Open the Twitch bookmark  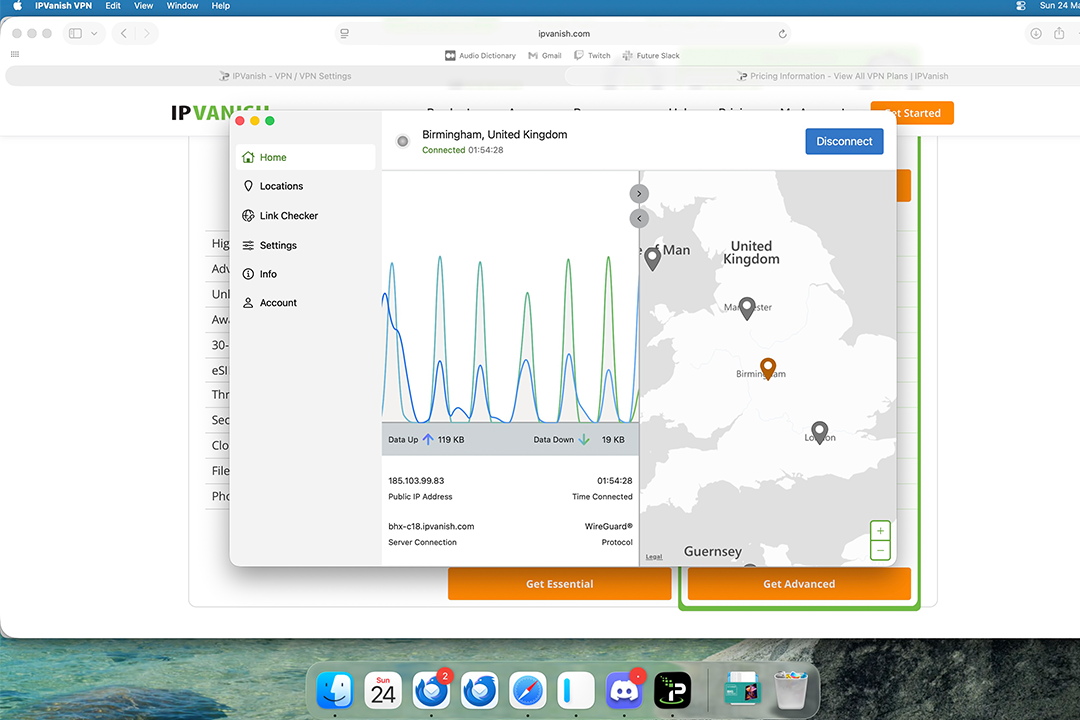tap(592, 56)
